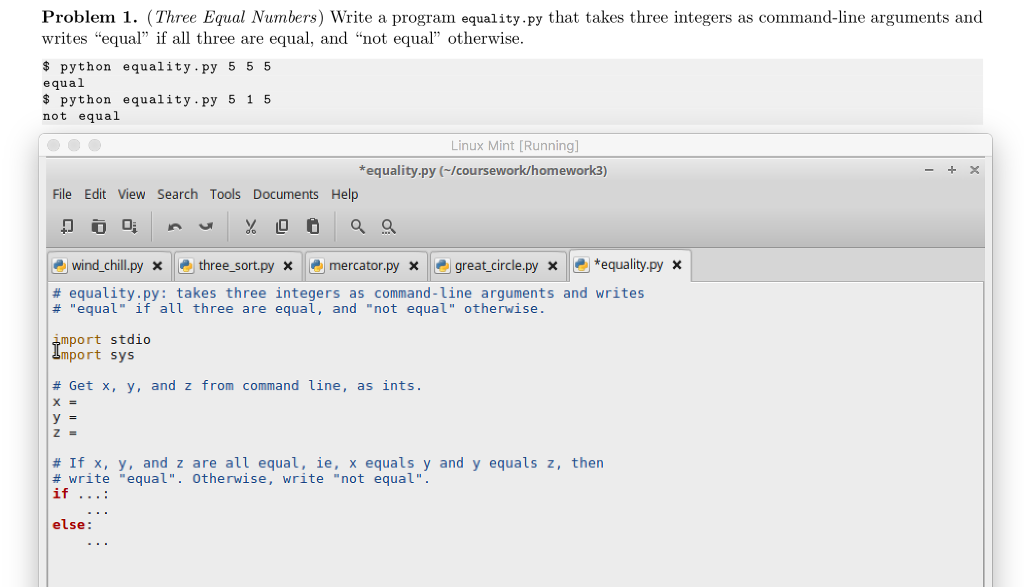Save the current file via the Save icon
Viewport: 1024px width, 587px height.
128,226
